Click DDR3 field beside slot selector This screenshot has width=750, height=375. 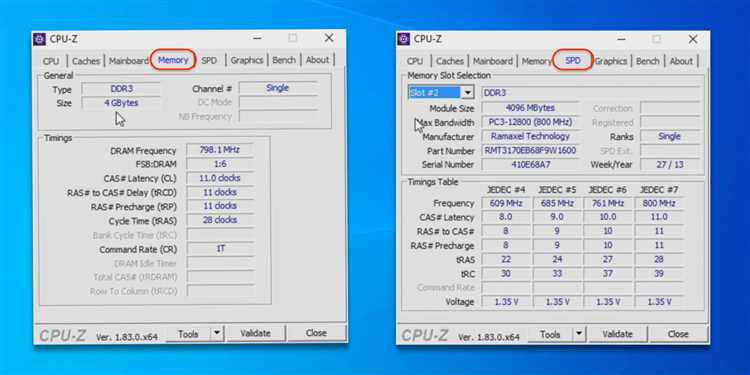click(x=590, y=93)
